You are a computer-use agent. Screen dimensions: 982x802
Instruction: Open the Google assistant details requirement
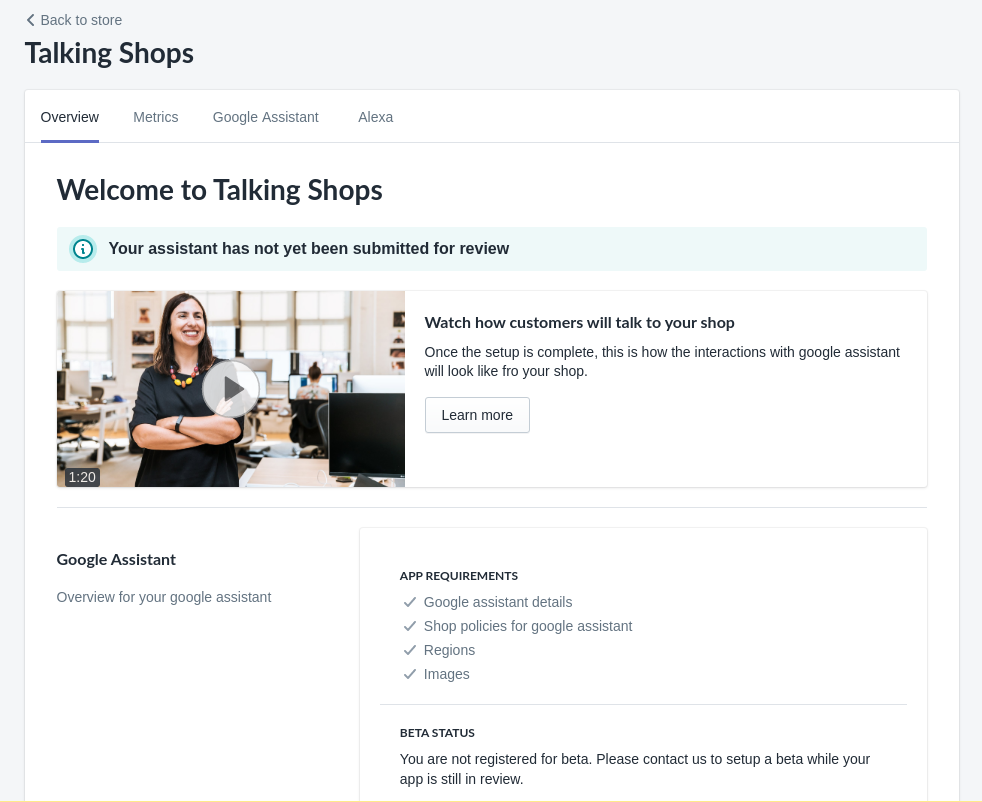click(497, 602)
